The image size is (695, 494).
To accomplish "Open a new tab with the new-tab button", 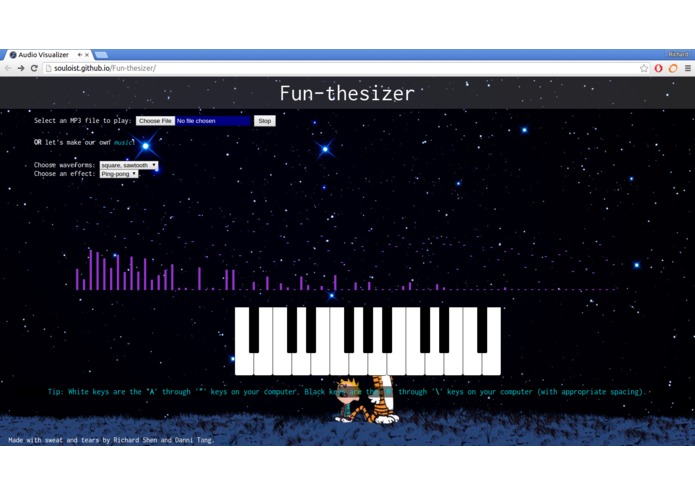I will pos(101,55).
